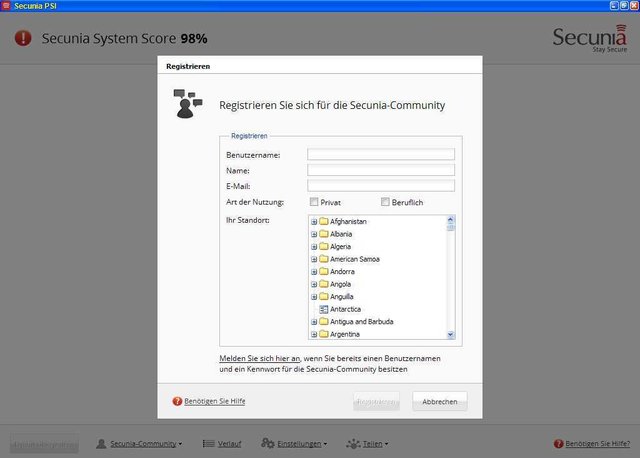The width and height of the screenshot is (640, 458).
Task: Open the Secunia-Community menu
Action: coord(146,443)
